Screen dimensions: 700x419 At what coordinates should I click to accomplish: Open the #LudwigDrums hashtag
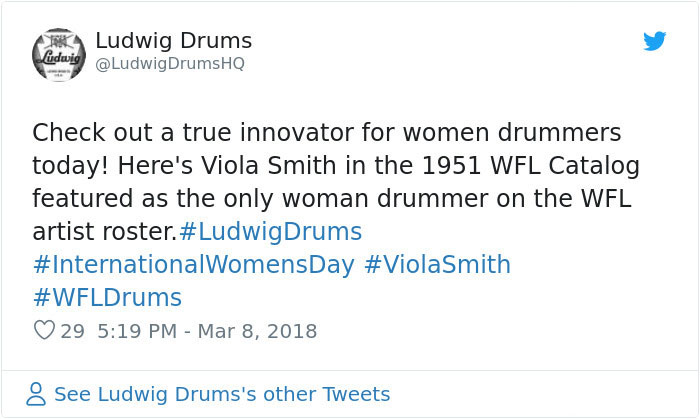(x=270, y=232)
